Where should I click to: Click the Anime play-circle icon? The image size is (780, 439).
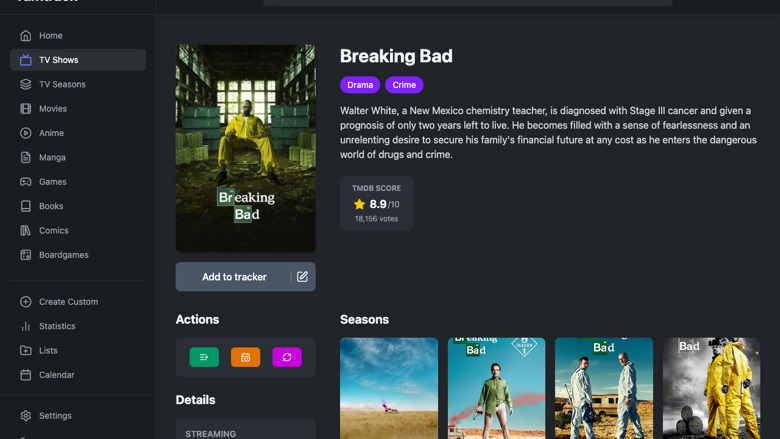pyautogui.click(x=25, y=133)
